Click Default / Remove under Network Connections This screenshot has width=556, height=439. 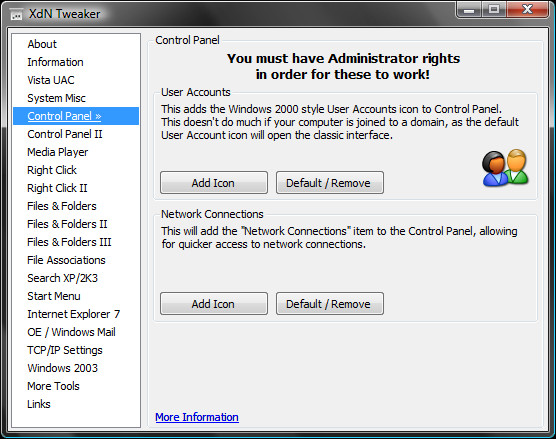pos(330,304)
